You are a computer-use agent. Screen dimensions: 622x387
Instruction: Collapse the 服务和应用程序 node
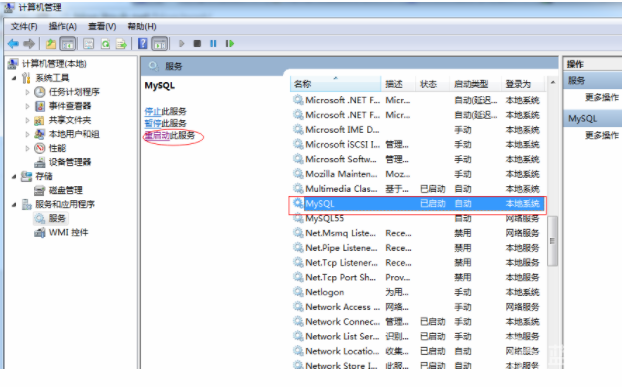pyautogui.click(x=14, y=205)
